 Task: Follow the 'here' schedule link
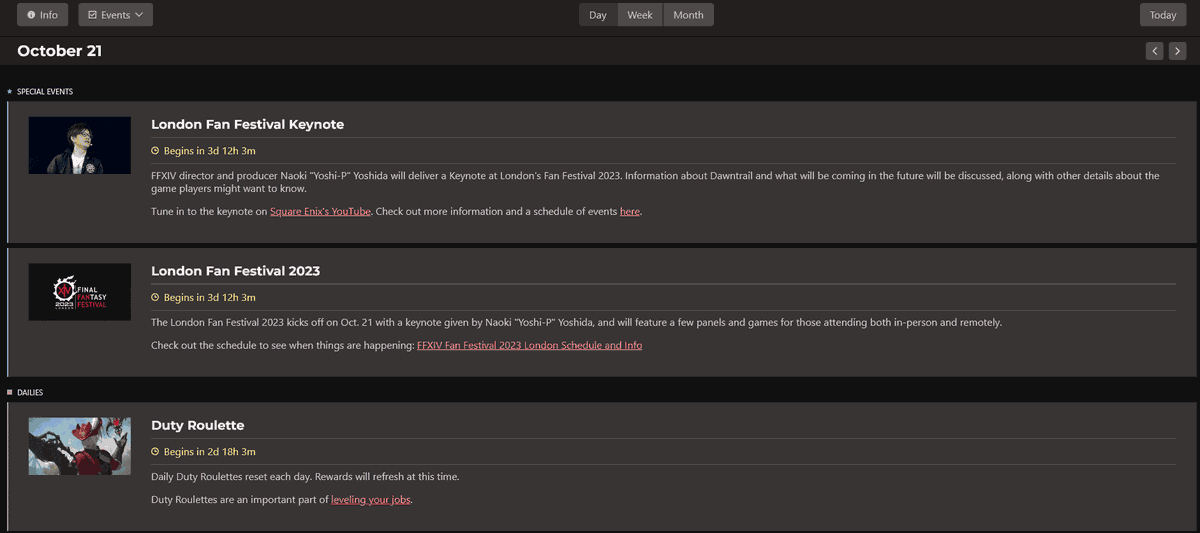coord(630,212)
